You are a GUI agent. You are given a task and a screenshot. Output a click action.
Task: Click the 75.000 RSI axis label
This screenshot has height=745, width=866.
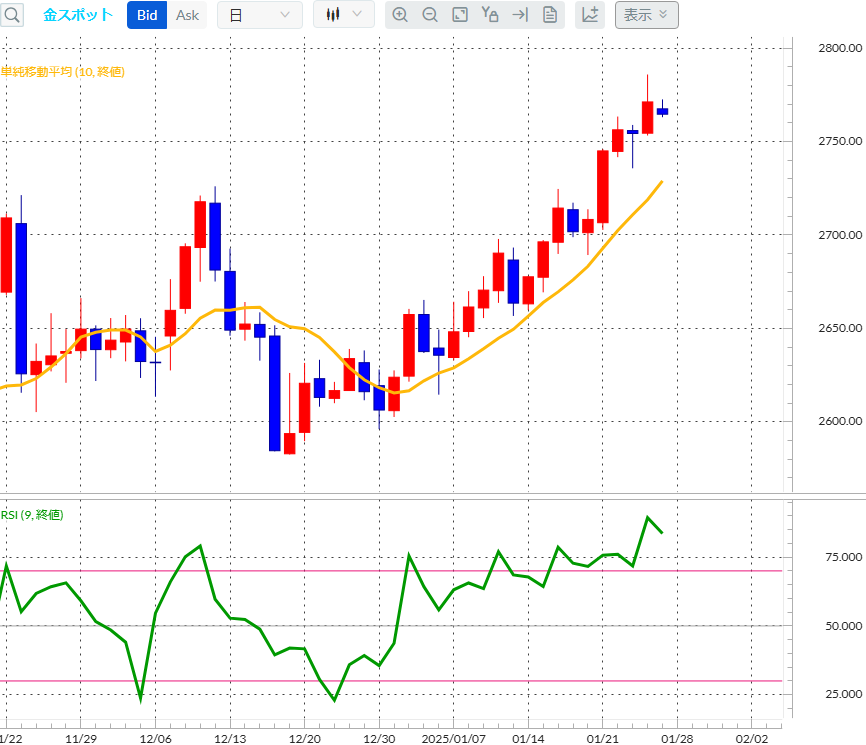coord(843,557)
